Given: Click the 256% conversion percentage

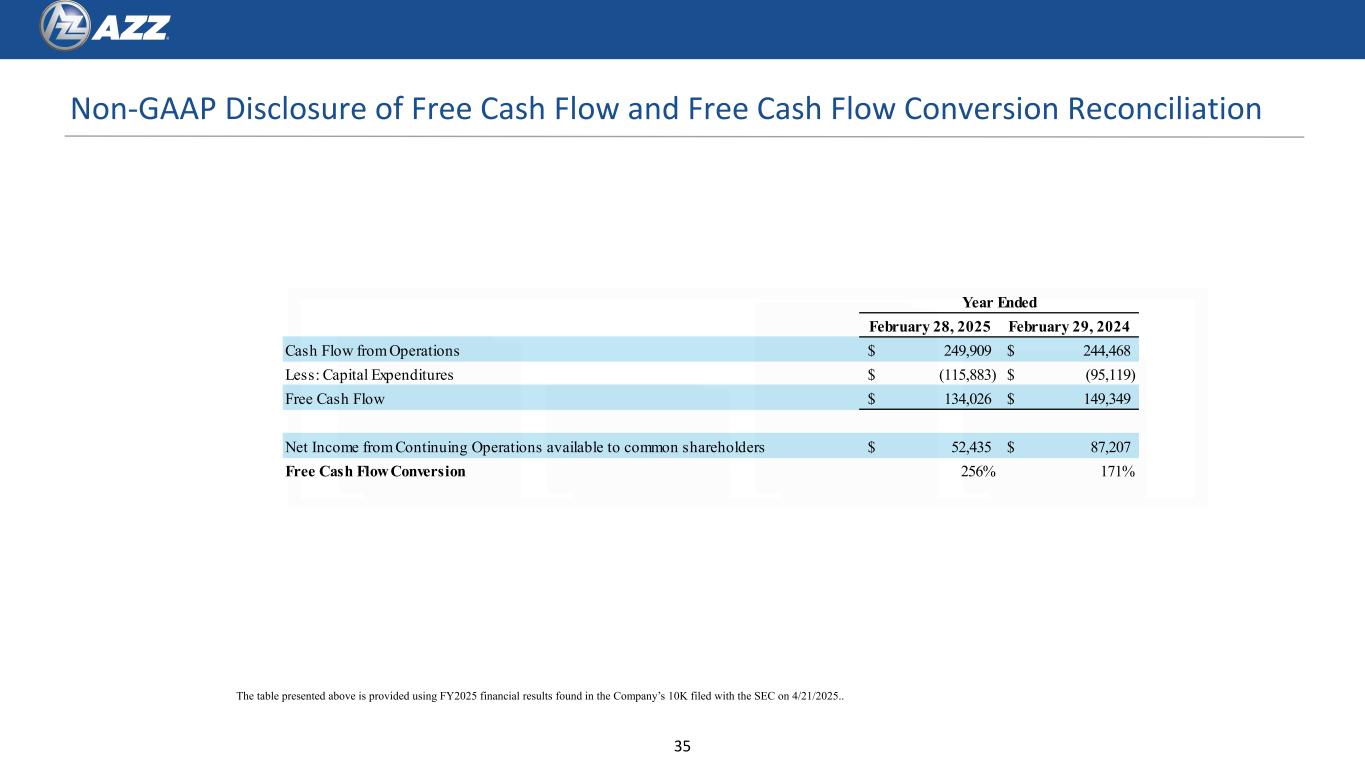Looking at the screenshot, I should click(x=977, y=471).
